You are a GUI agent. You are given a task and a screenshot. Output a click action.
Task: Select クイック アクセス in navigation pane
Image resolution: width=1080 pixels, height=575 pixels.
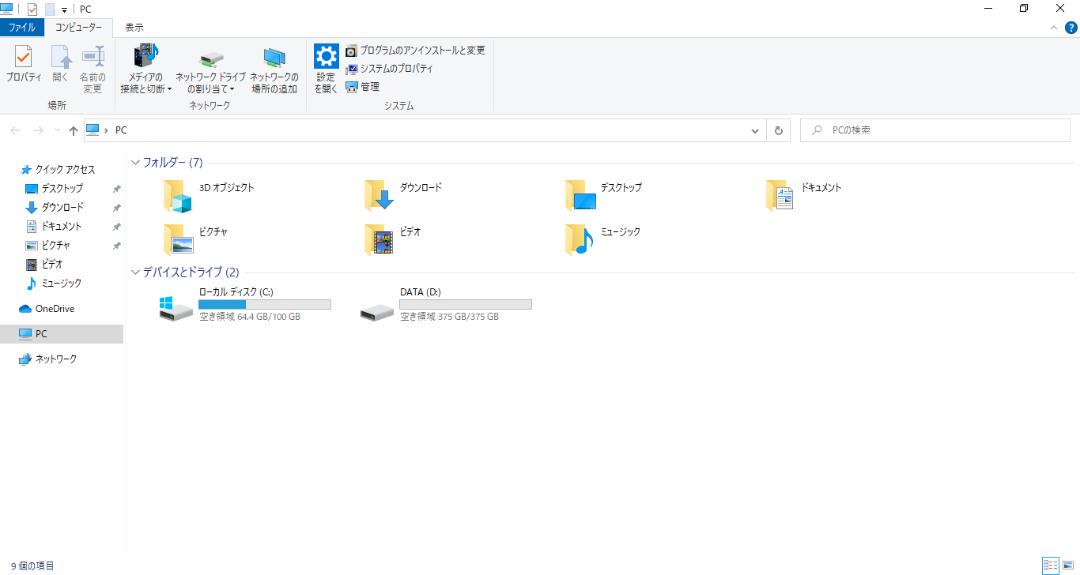(58, 169)
